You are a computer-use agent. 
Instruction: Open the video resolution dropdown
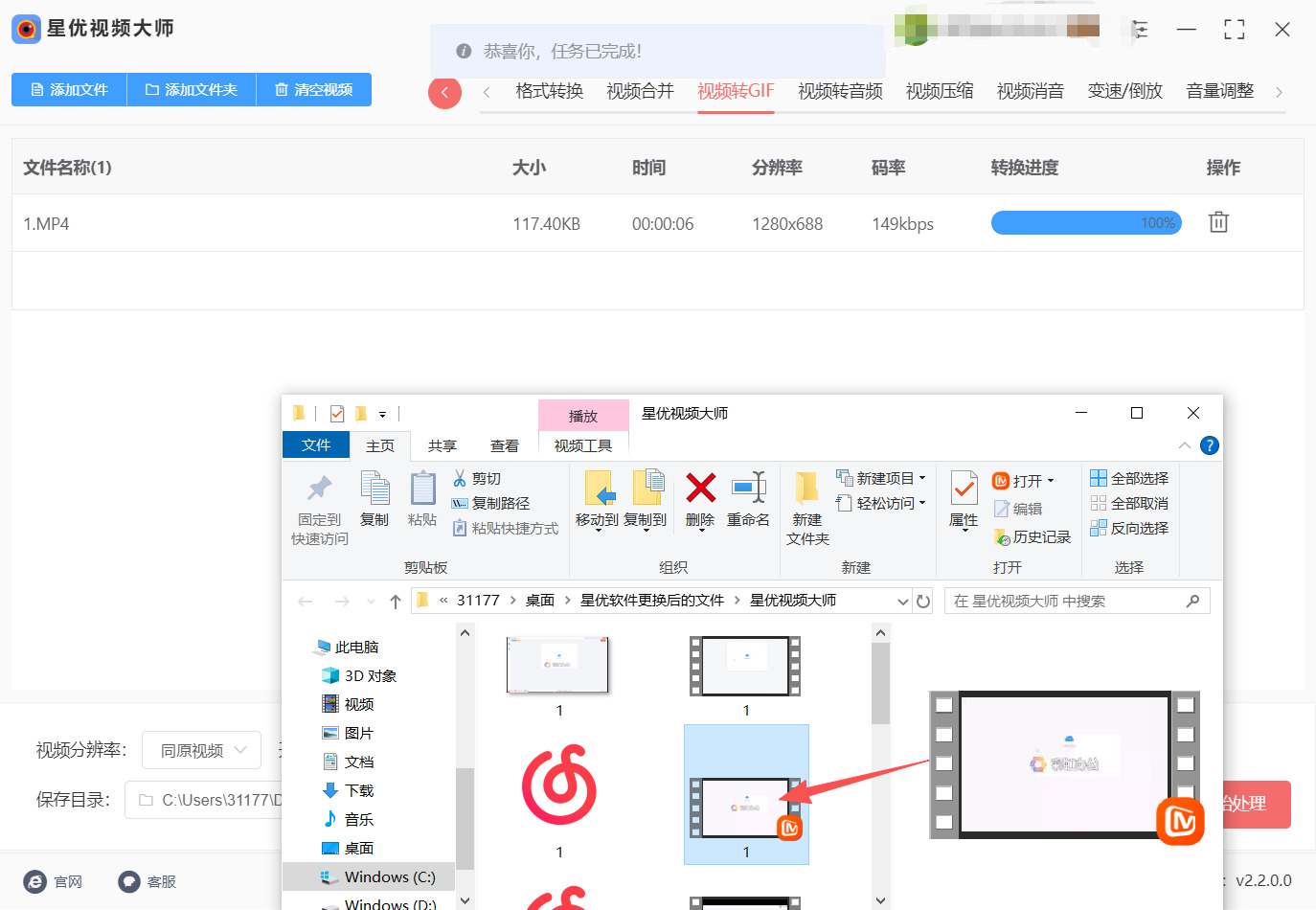coord(201,750)
